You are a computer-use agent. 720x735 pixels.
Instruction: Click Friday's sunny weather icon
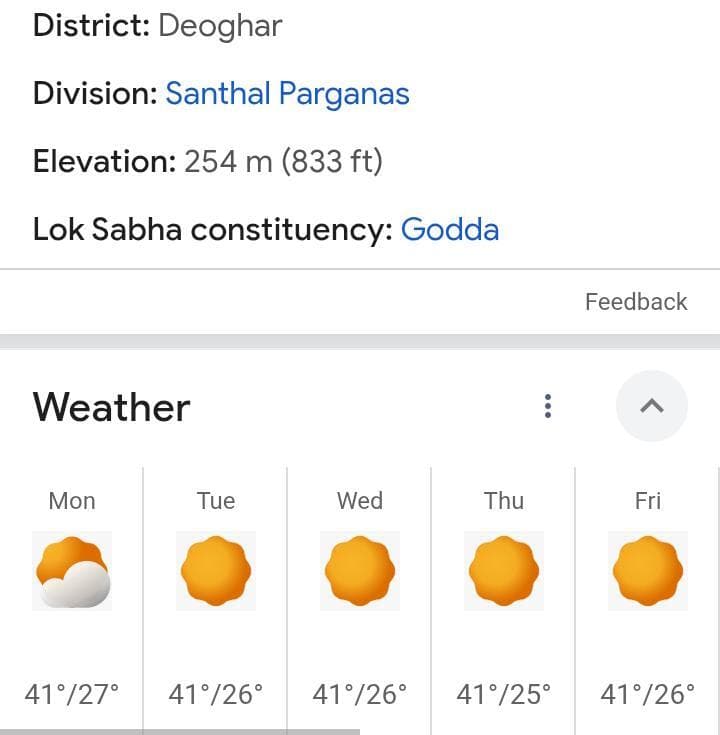click(x=648, y=572)
